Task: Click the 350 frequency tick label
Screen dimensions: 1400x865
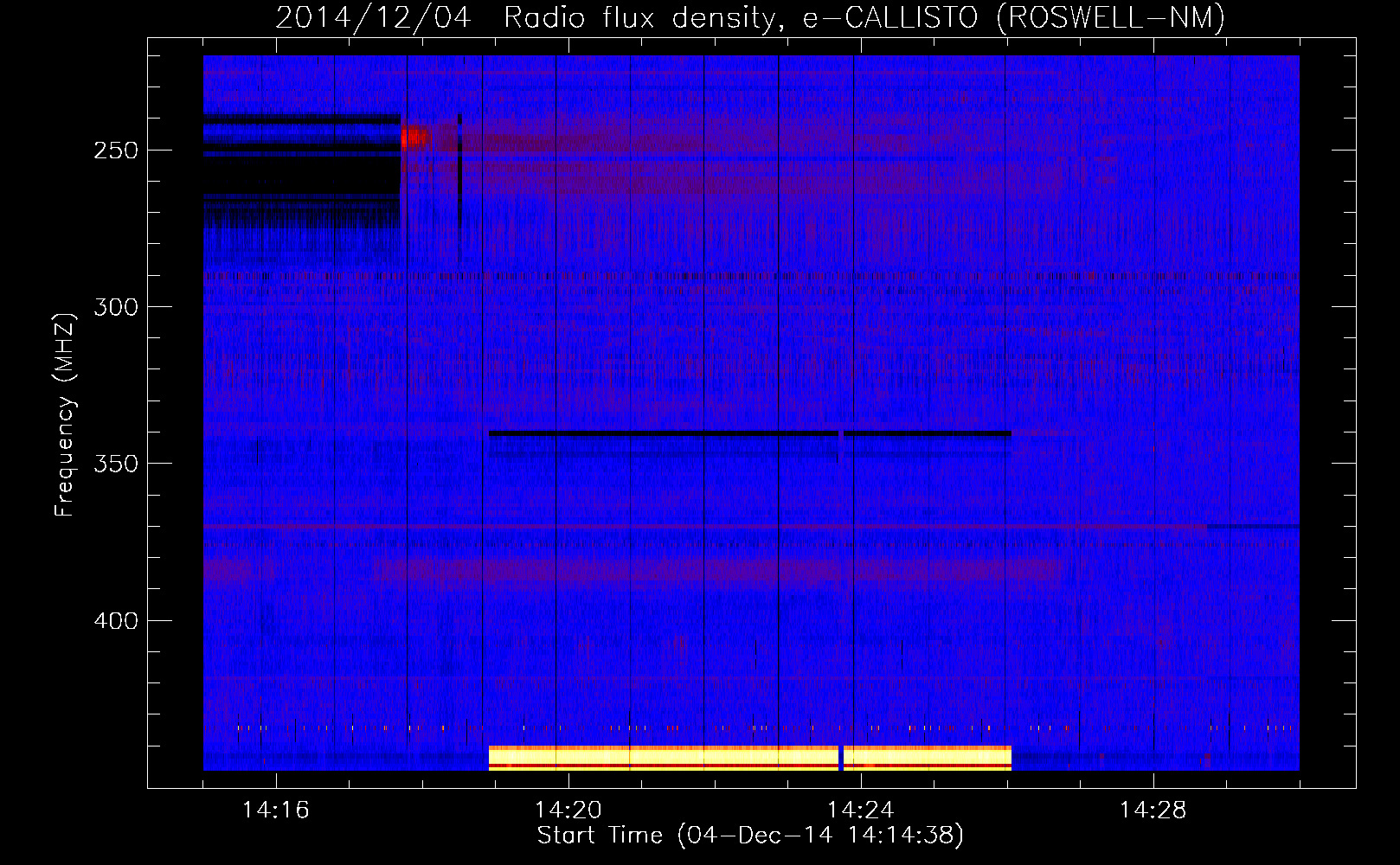Action: pyautogui.click(x=115, y=464)
